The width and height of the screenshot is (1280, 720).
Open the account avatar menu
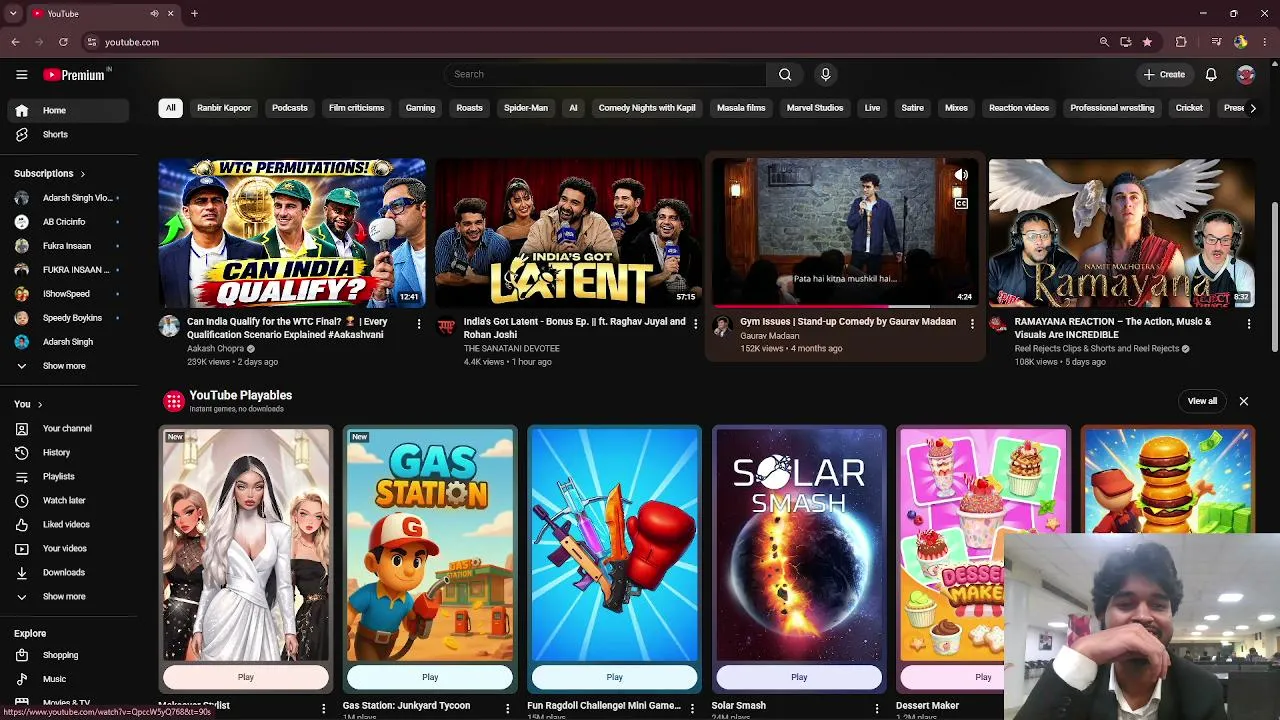pos(1245,74)
